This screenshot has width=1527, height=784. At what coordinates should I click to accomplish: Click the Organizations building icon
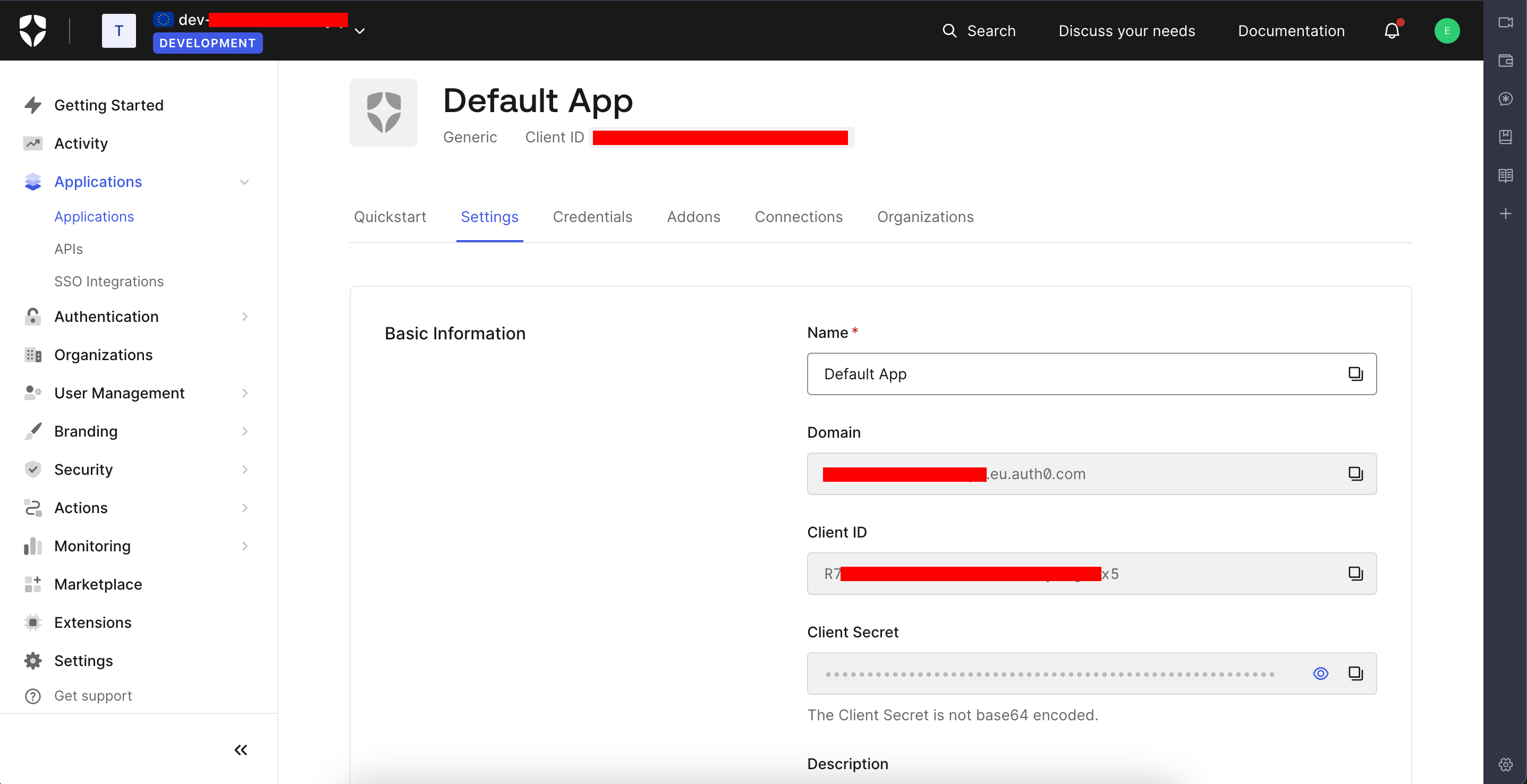click(32, 355)
